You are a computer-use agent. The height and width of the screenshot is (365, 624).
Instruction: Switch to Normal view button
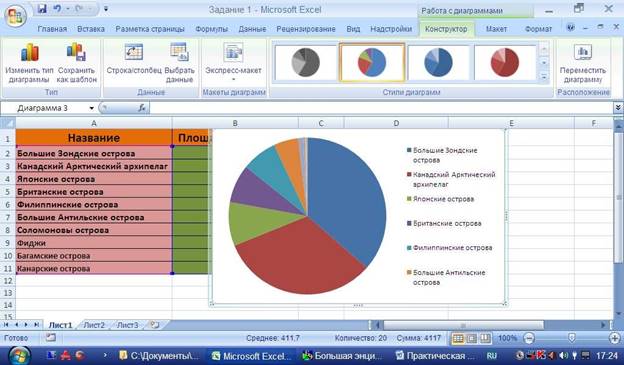[458, 338]
